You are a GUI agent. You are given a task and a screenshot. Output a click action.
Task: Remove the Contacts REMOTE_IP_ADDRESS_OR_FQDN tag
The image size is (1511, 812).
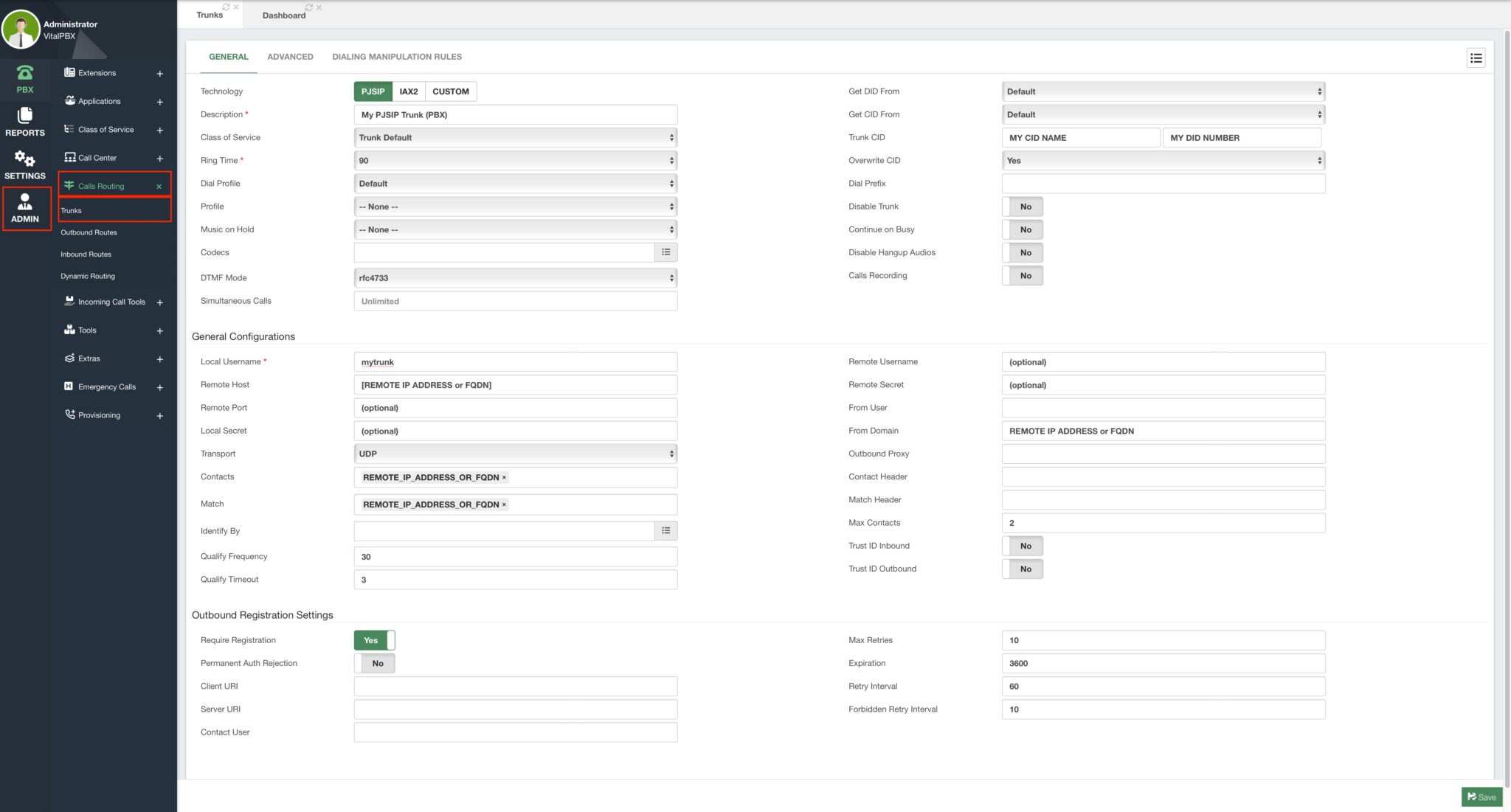point(504,478)
